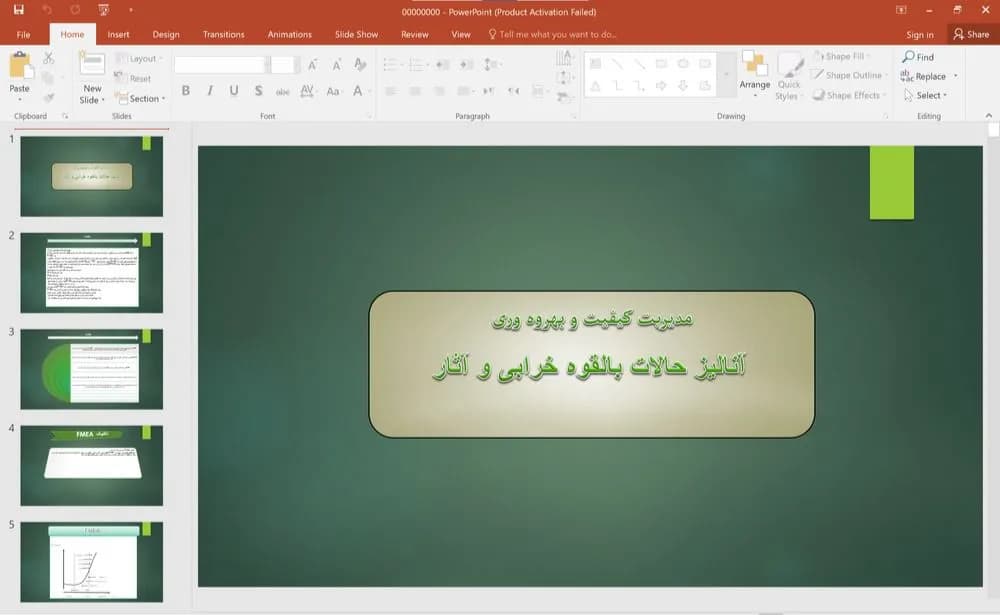Select the oval shape in gallery

tap(683, 63)
